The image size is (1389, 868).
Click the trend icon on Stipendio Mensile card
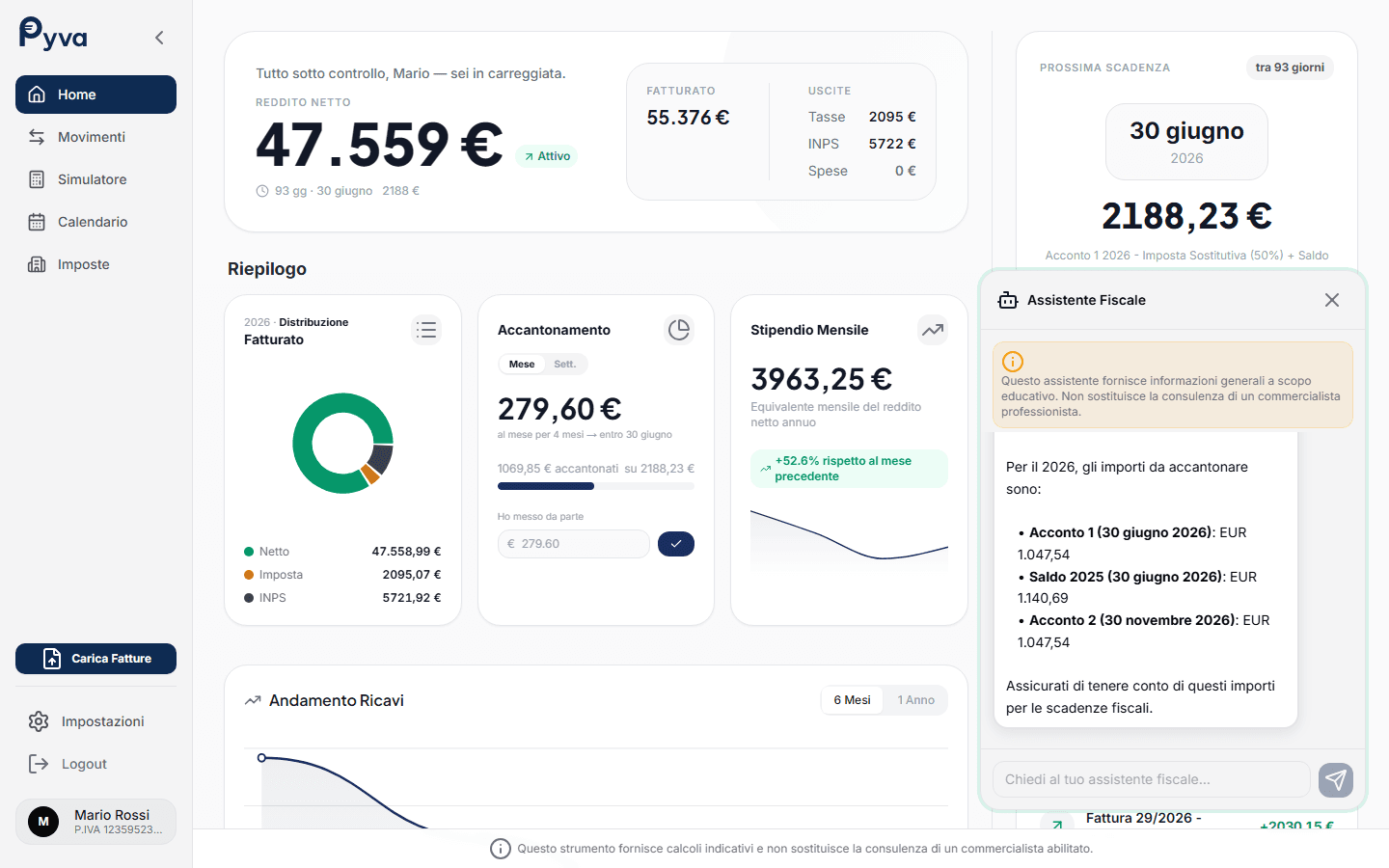pyautogui.click(x=932, y=329)
